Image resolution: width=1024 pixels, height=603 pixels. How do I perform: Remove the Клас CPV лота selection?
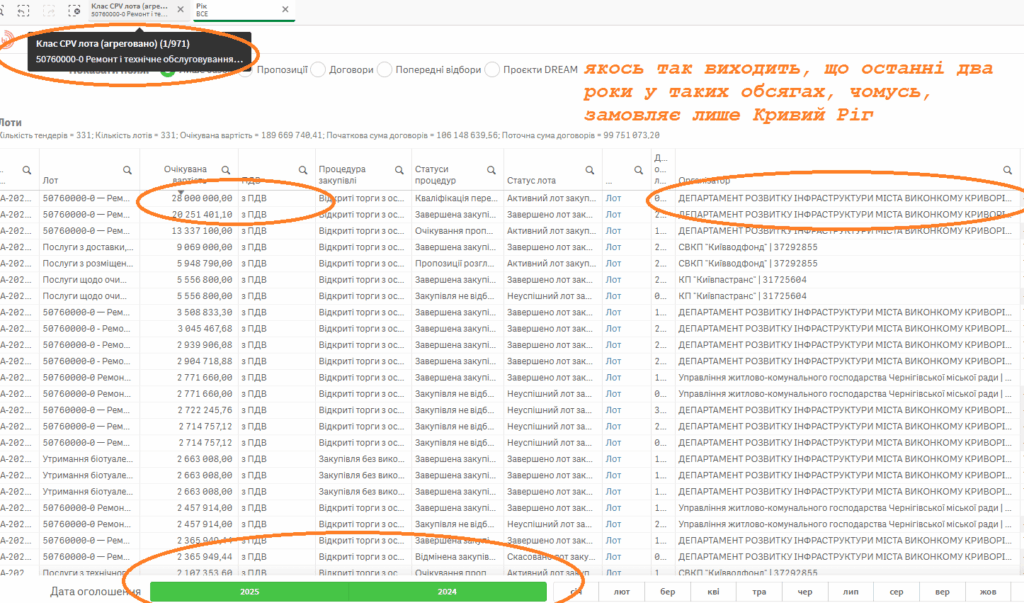point(180,8)
